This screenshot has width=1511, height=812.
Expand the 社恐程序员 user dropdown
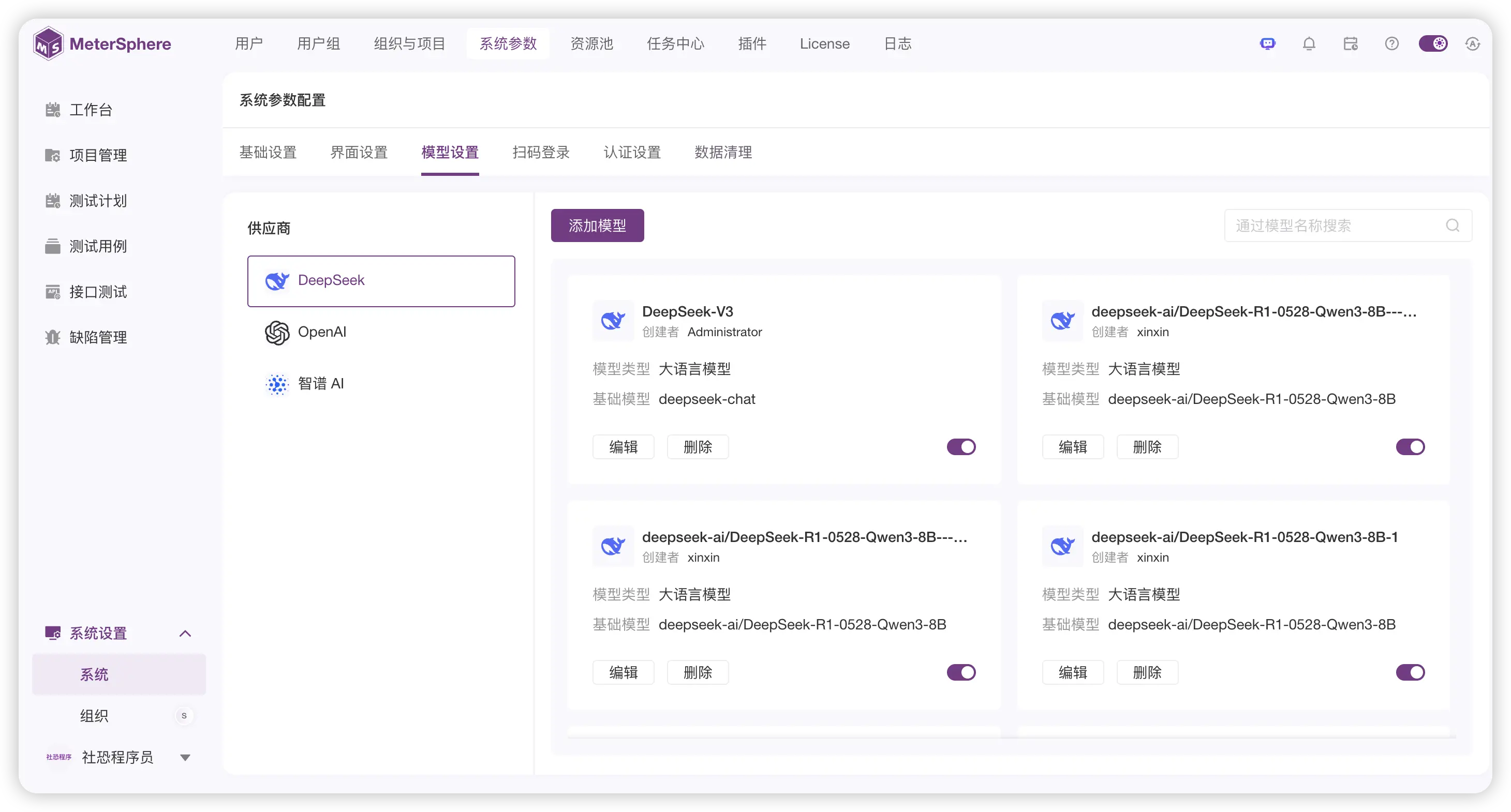point(185,758)
